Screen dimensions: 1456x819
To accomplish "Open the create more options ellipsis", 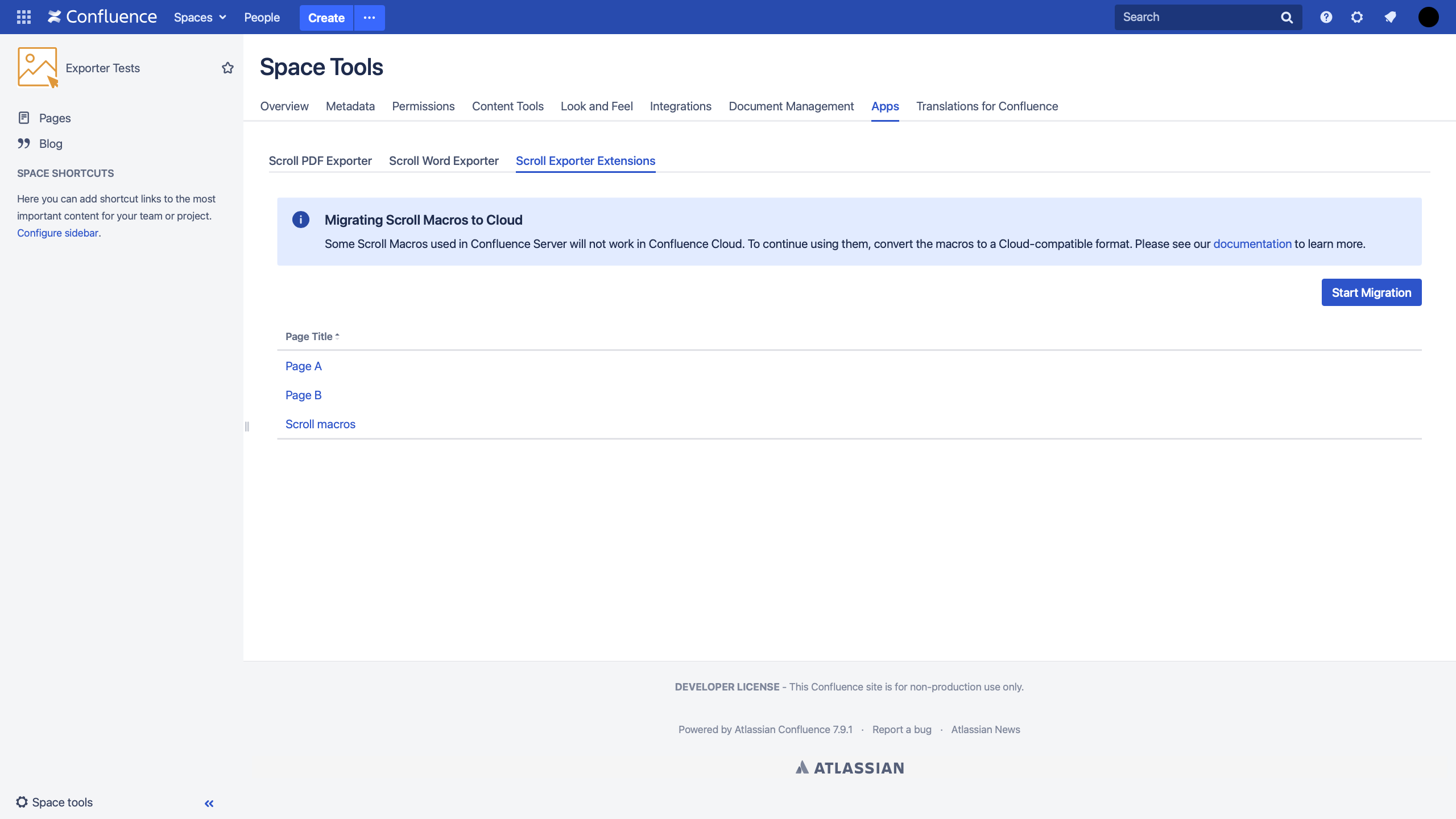I will 369,18.
